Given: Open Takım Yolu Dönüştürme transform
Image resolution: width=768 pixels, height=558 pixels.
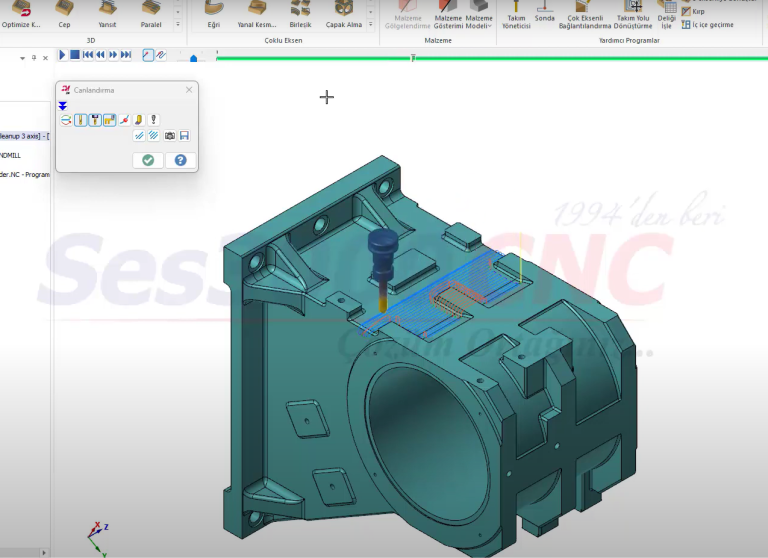Looking at the screenshot, I should (633, 16).
